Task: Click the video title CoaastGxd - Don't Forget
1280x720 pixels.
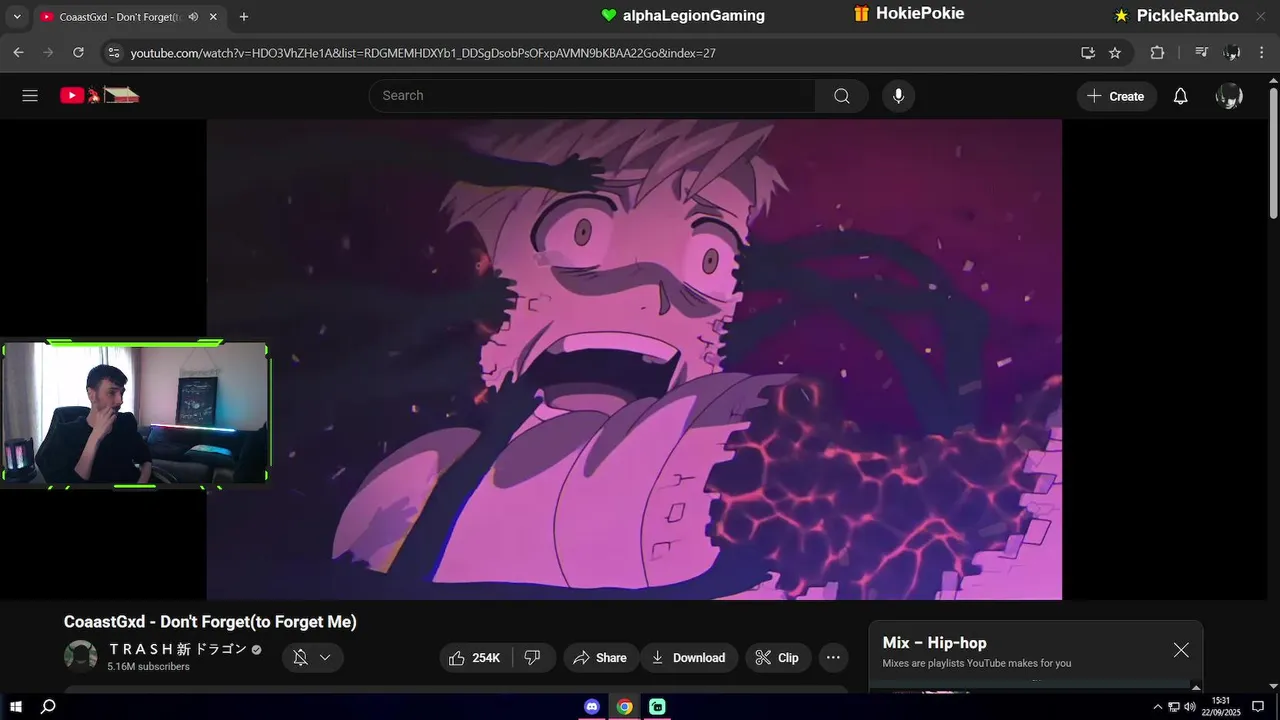Action: tap(210, 622)
